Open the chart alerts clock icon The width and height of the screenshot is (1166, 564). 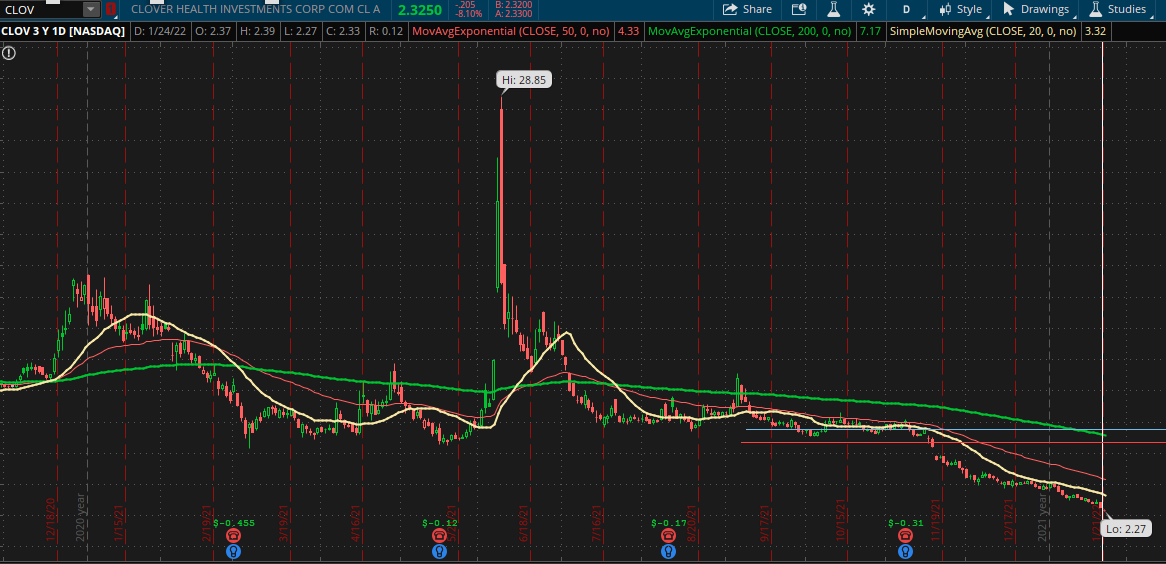pos(799,10)
